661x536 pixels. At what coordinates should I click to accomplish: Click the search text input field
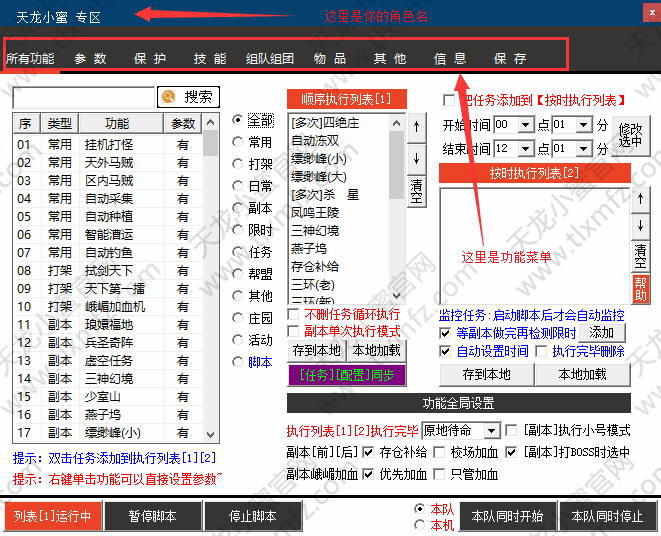coord(83,97)
